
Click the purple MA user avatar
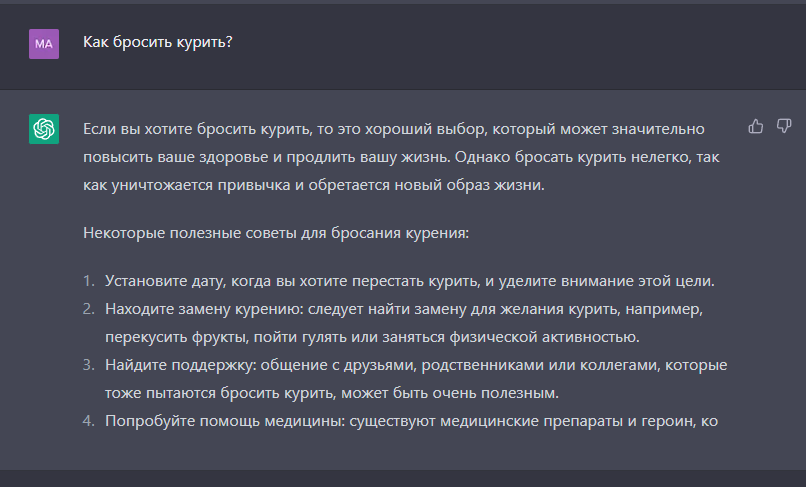(44, 43)
